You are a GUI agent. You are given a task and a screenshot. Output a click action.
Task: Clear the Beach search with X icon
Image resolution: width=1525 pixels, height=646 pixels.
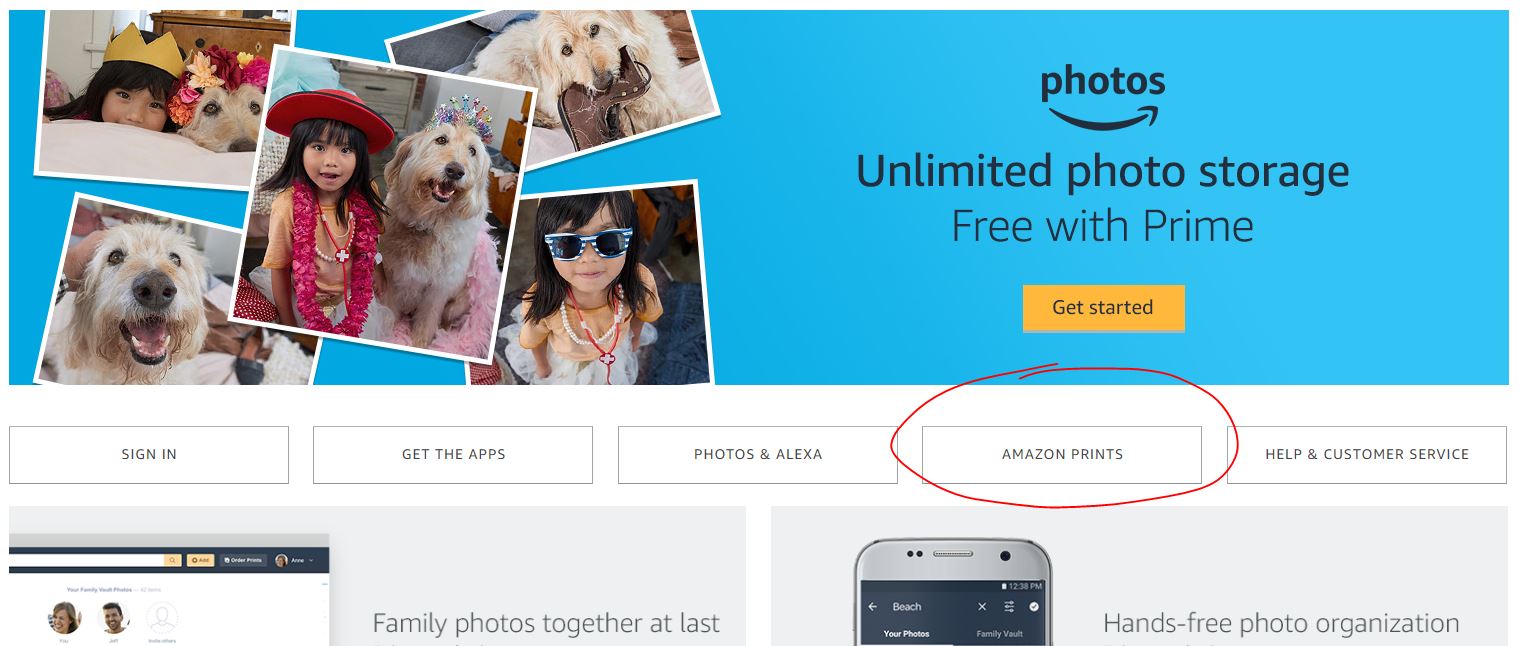coord(982,607)
